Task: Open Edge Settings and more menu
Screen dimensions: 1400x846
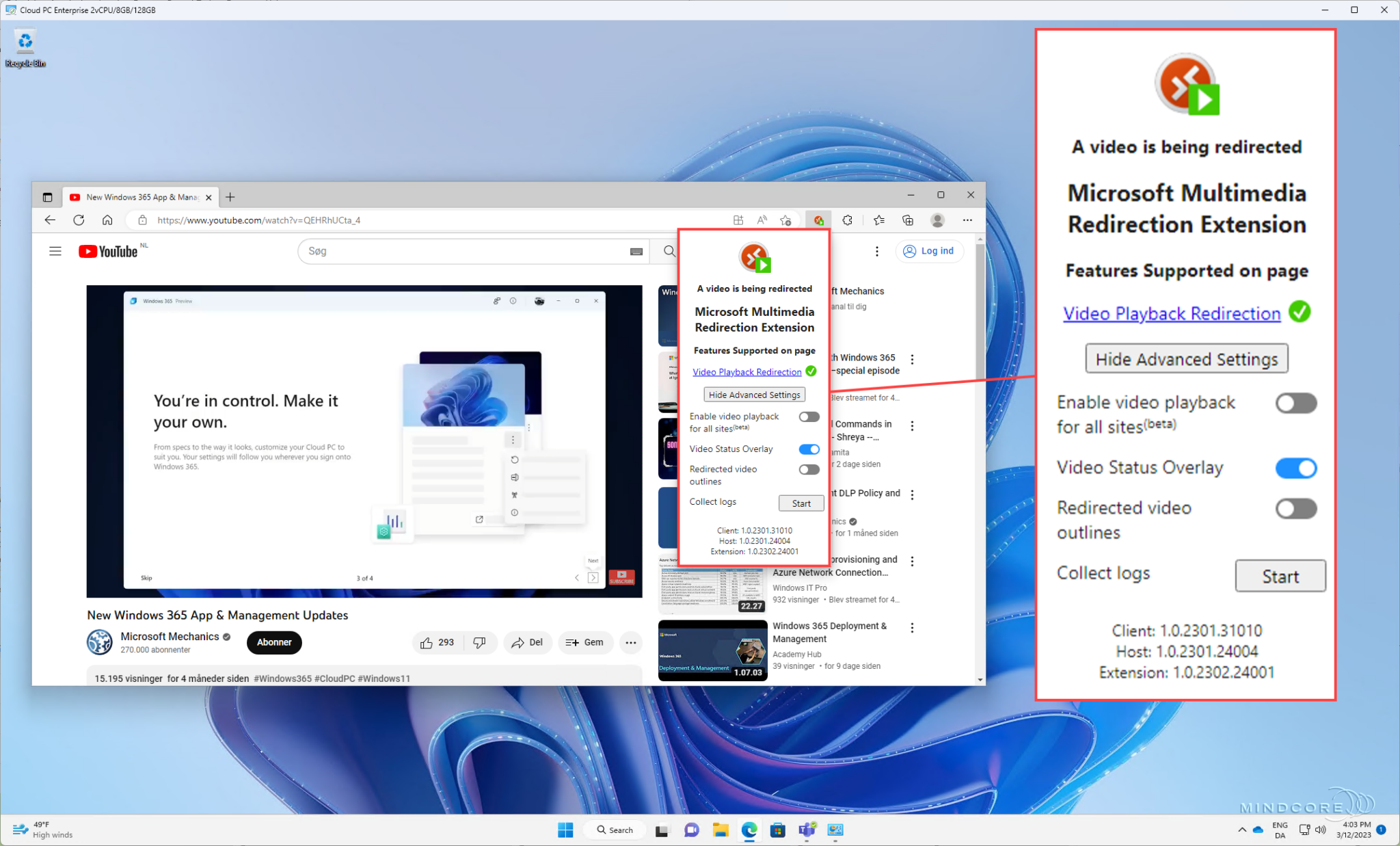Action: click(x=968, y=220)
